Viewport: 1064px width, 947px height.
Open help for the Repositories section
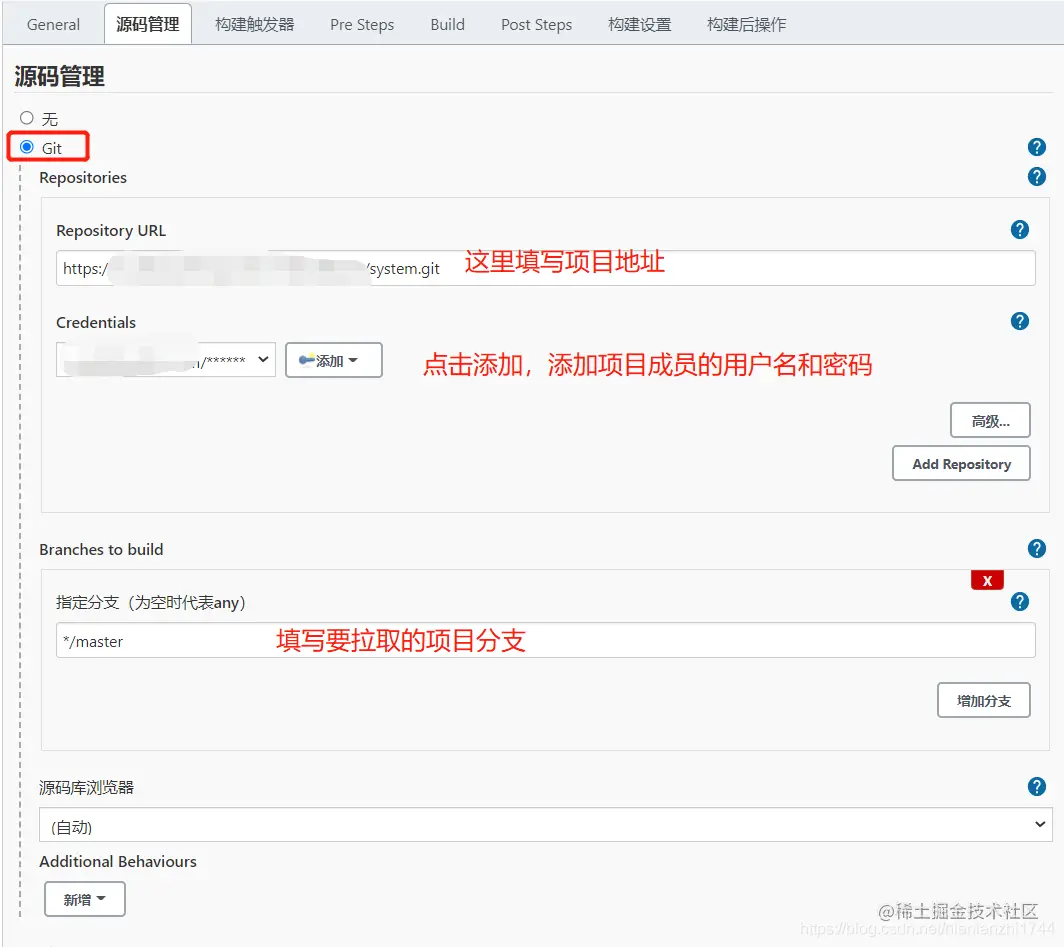pos(1037,177)
